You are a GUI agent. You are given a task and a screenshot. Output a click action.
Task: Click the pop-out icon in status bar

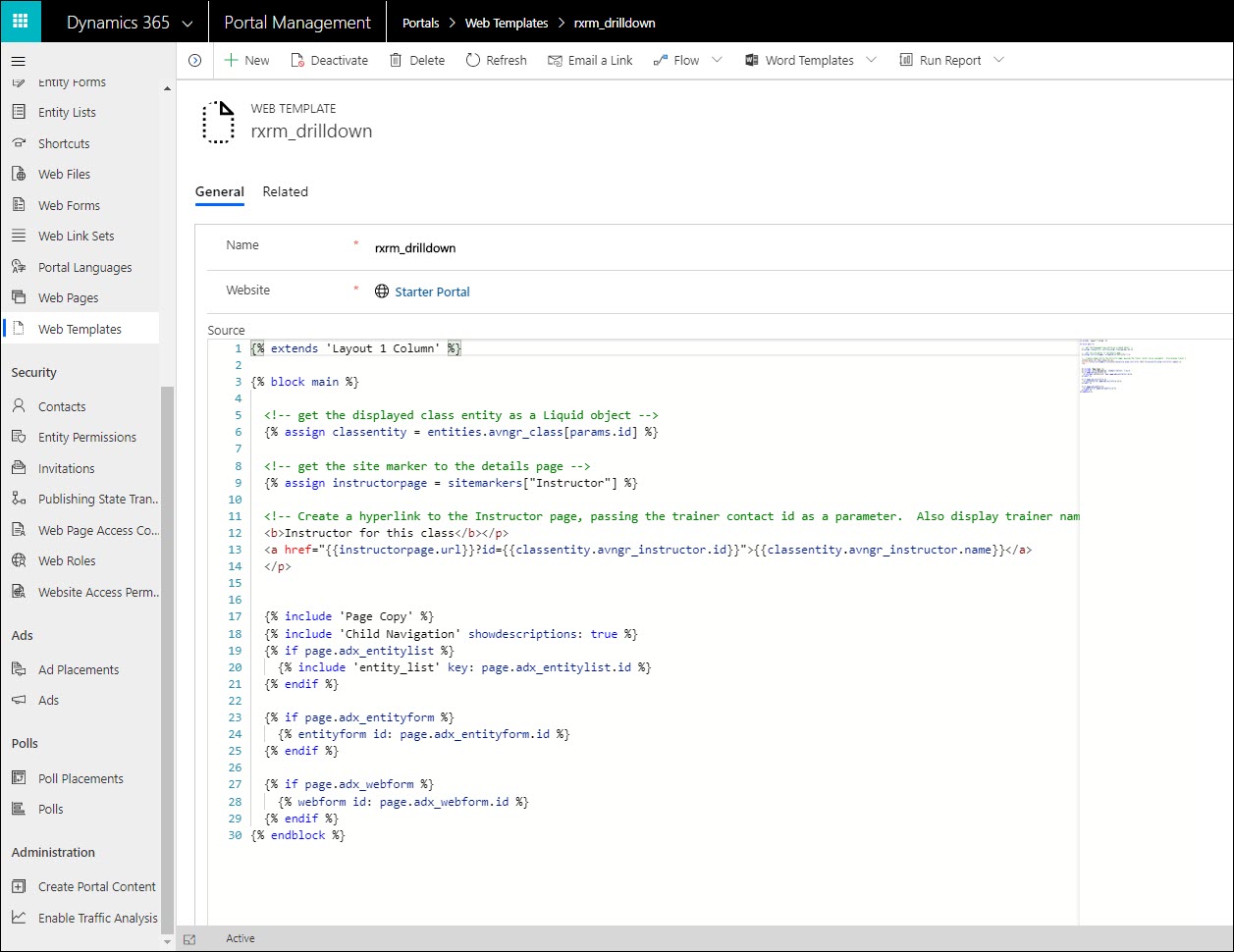pos(189,939)
